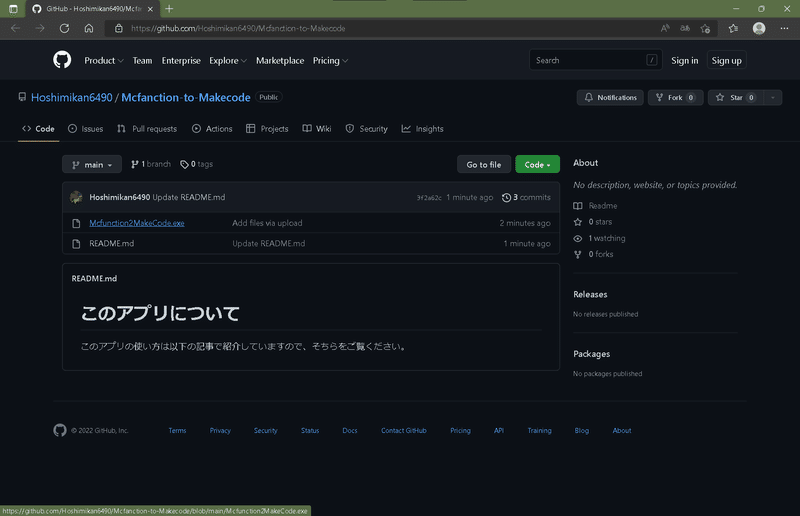The image size is (800, 516).
Task: View the 1 branch link
Action: 151,164
